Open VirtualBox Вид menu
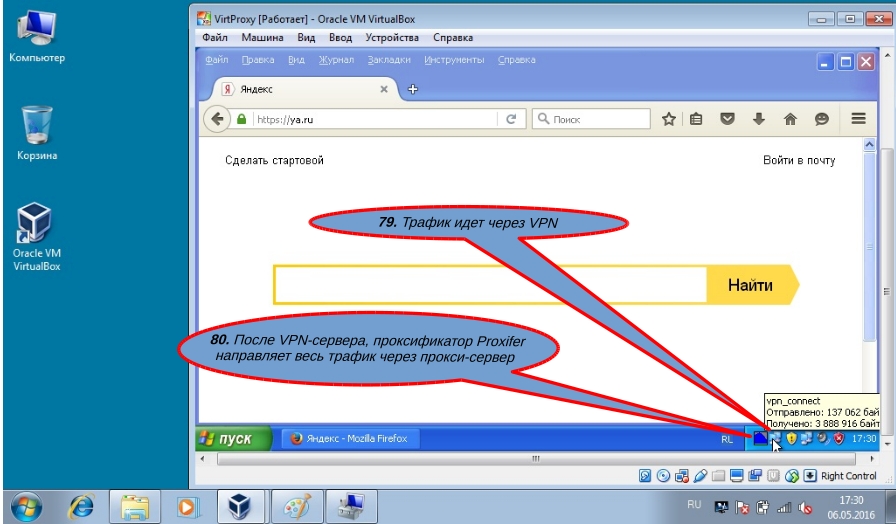The image size is (896, 524). click(x=306, y=38)
